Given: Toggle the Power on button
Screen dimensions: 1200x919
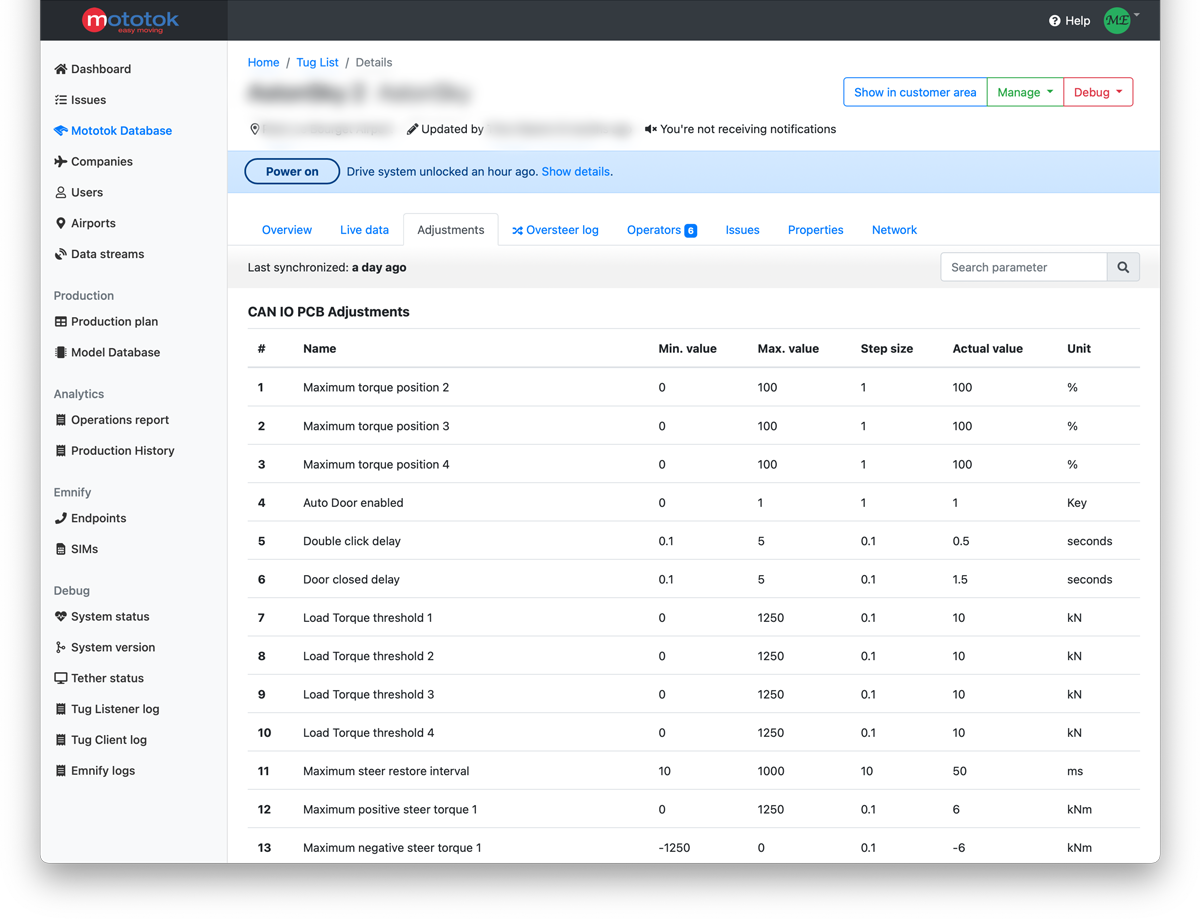Looking at the screenshot, I should [292, 172].
